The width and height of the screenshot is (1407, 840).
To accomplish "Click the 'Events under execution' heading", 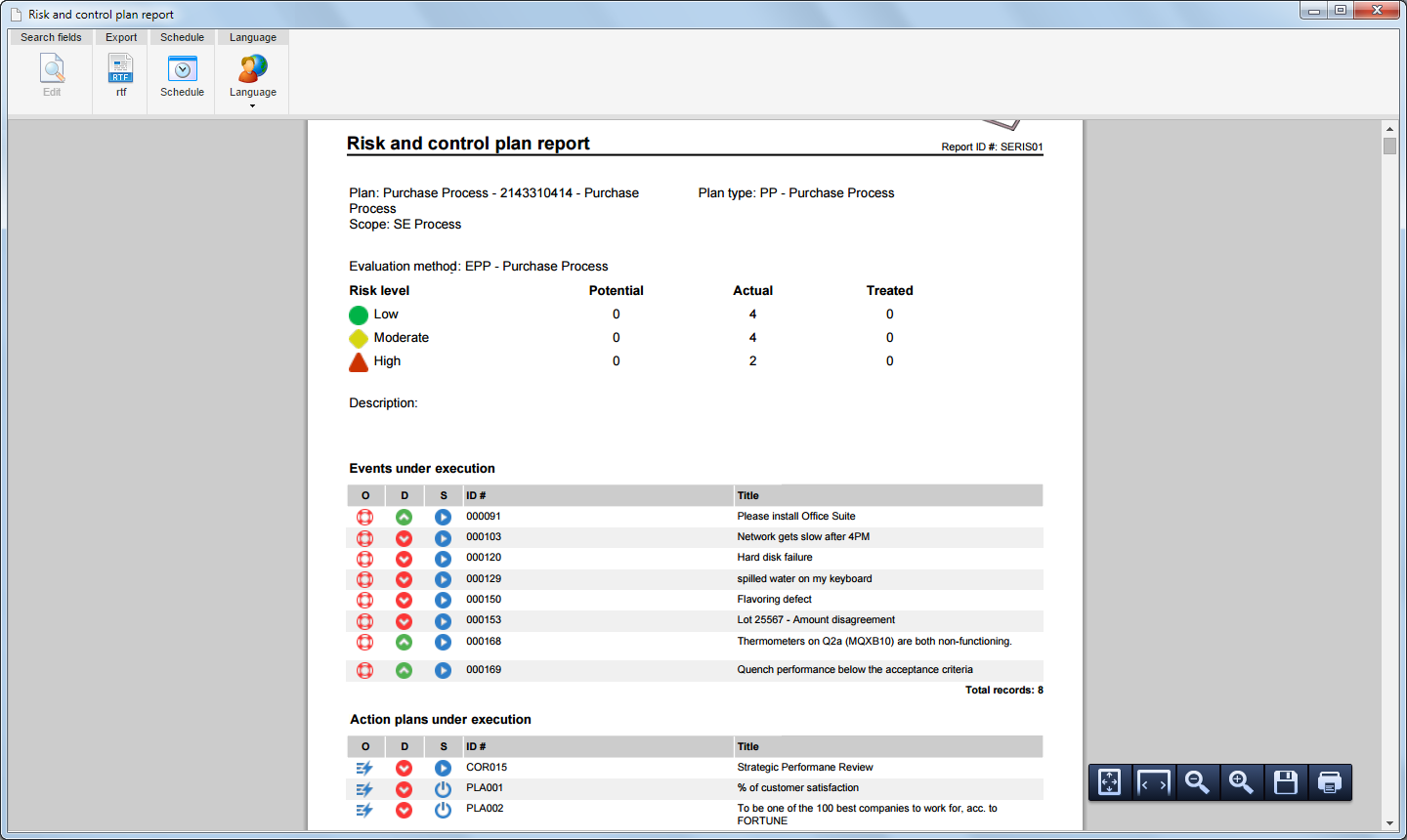I will coord(422,469).
